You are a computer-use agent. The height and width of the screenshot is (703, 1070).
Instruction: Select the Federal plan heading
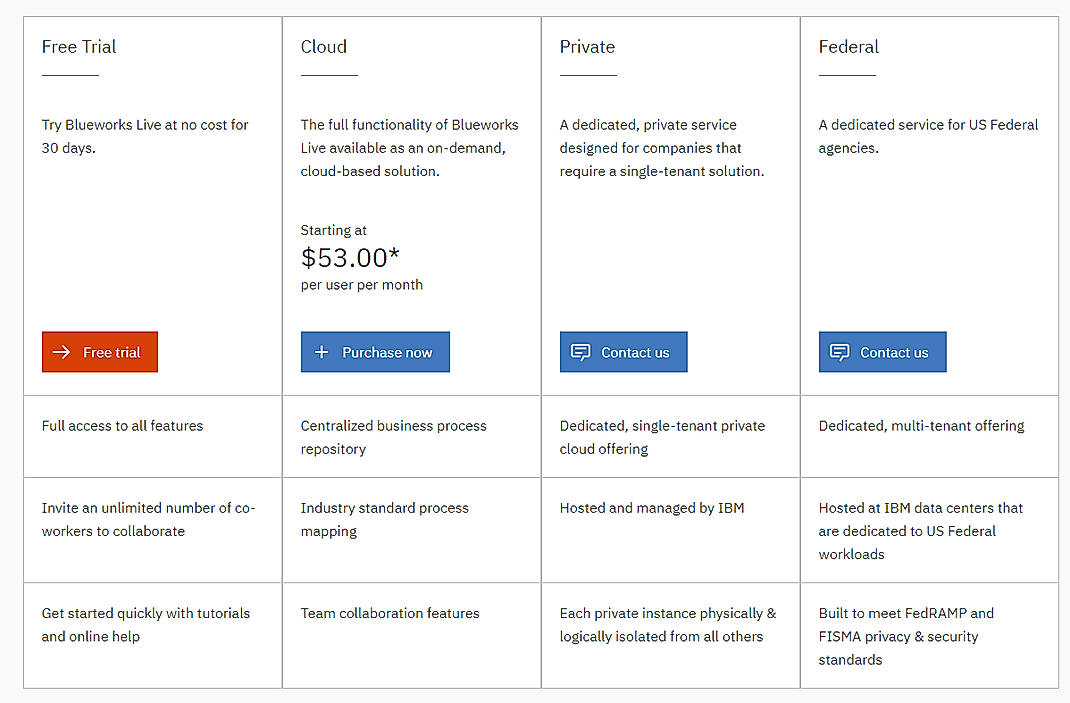848,47
